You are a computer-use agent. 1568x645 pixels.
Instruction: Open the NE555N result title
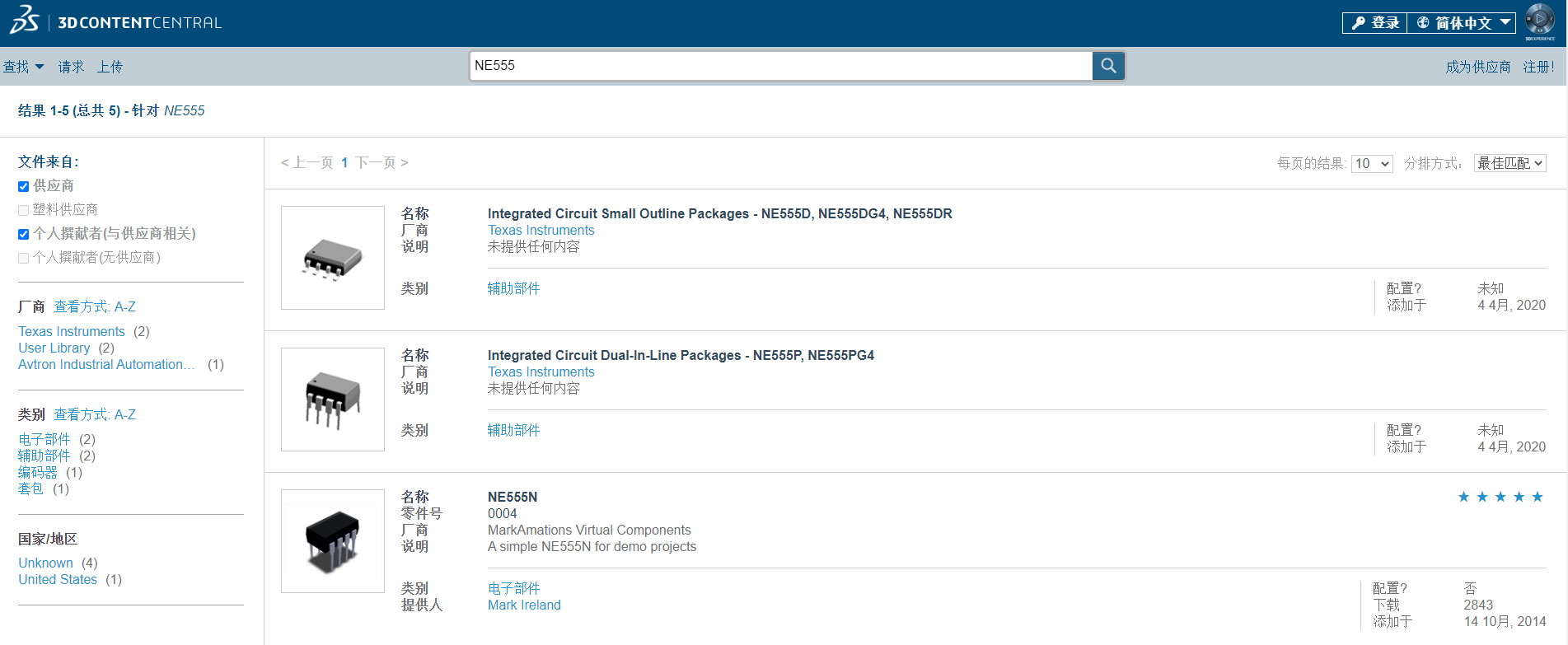pyautogui.click(x=513, y=497)
